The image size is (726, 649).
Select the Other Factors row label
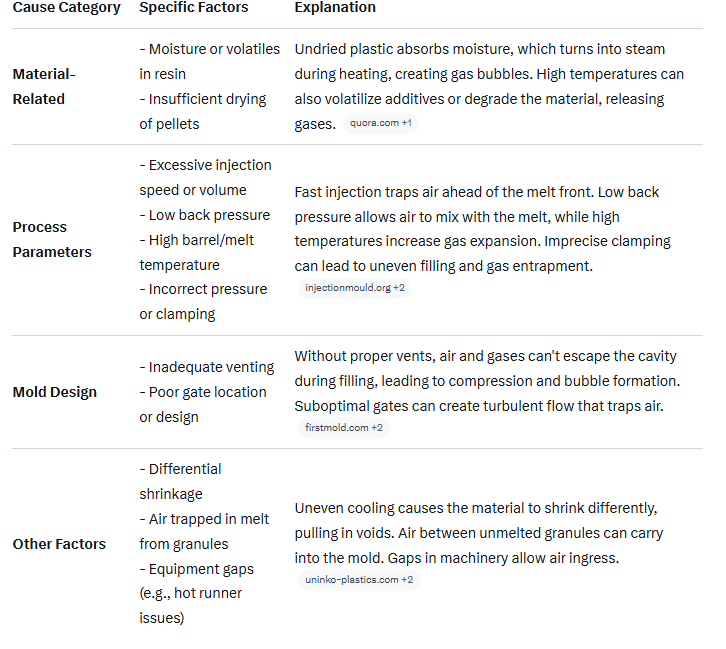coord(59,544)
